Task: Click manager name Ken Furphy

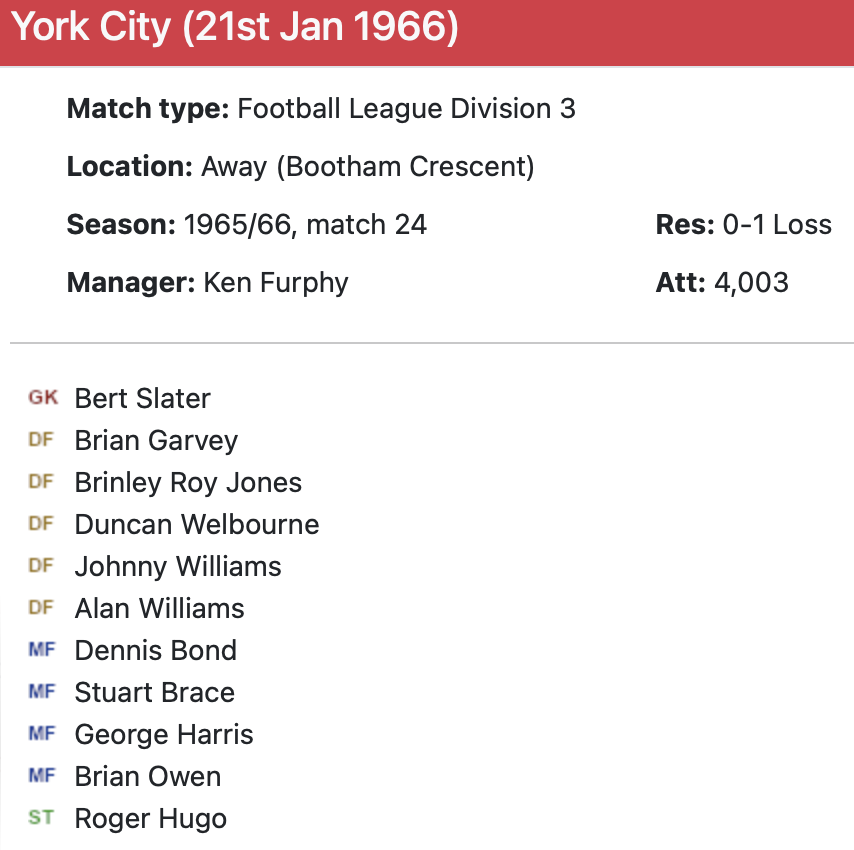Action: 275,282
